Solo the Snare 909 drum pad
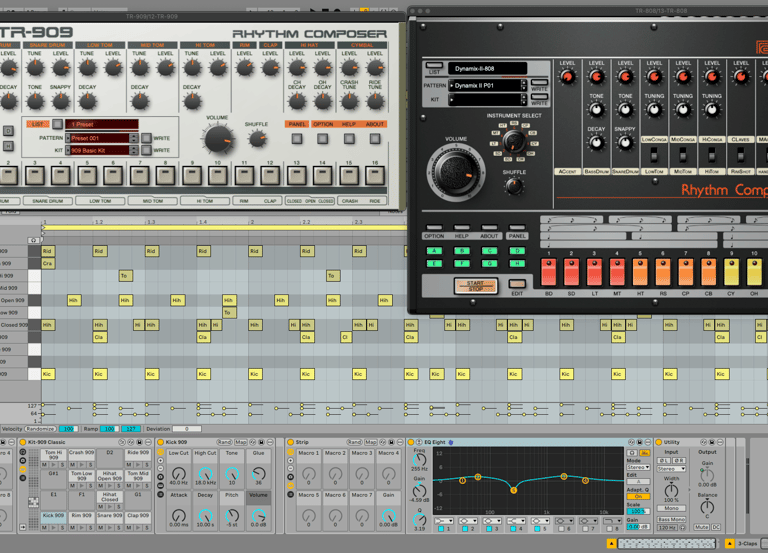The height and width of the screenshot is (553, 768). pos(119,528)
